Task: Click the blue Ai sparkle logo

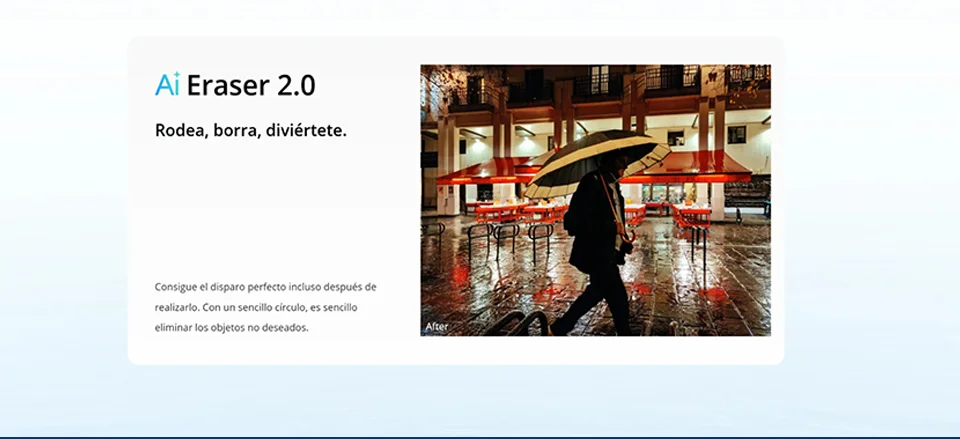Action: coord(167,84)
